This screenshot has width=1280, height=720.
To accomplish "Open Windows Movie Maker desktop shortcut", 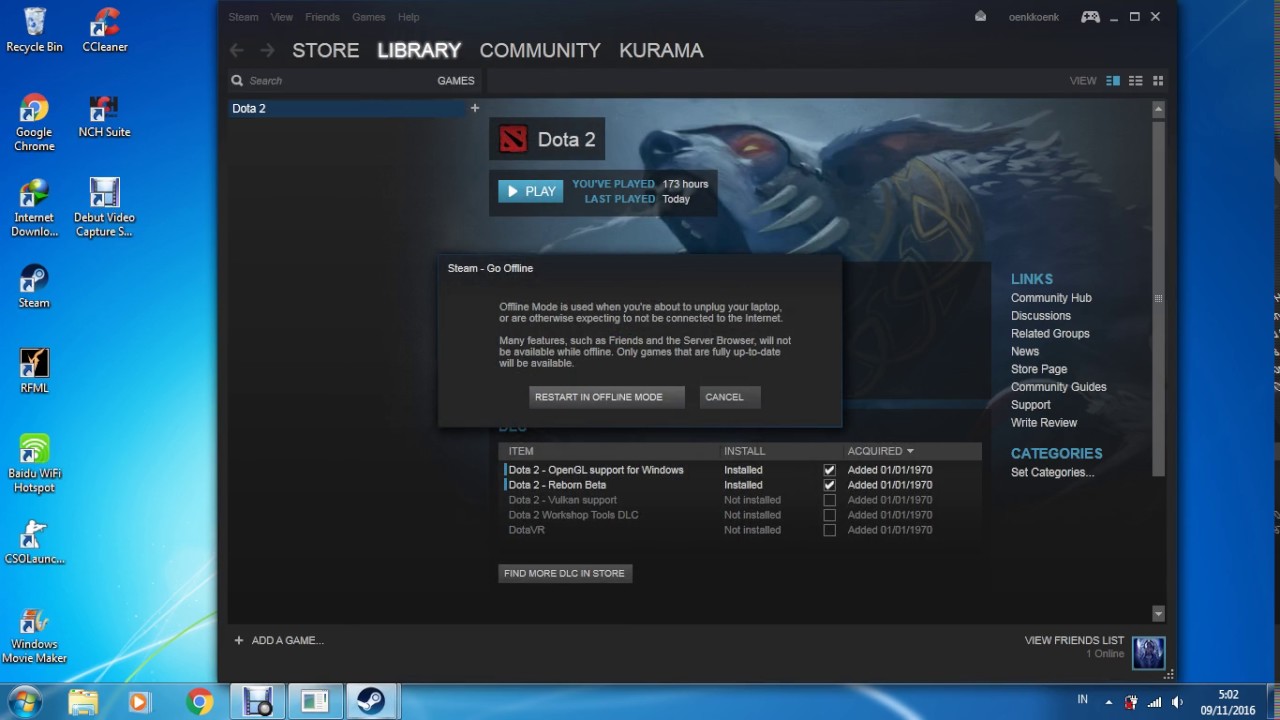I will pyautogui.click(x=34, y=636).
